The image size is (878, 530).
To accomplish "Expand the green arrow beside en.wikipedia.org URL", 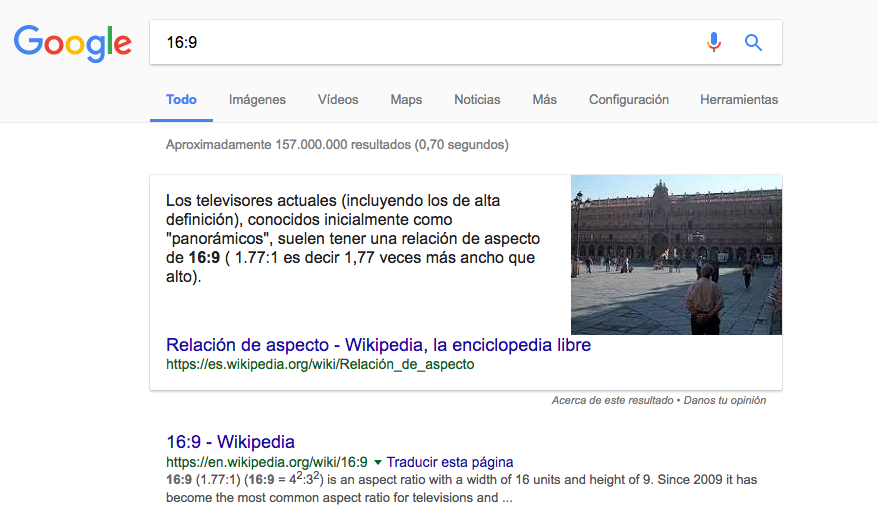I will (377, 463).
